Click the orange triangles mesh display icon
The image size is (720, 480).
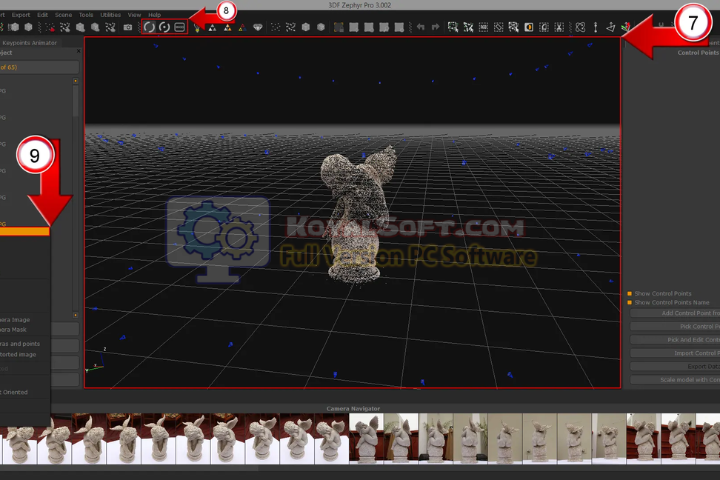[227, 28]
